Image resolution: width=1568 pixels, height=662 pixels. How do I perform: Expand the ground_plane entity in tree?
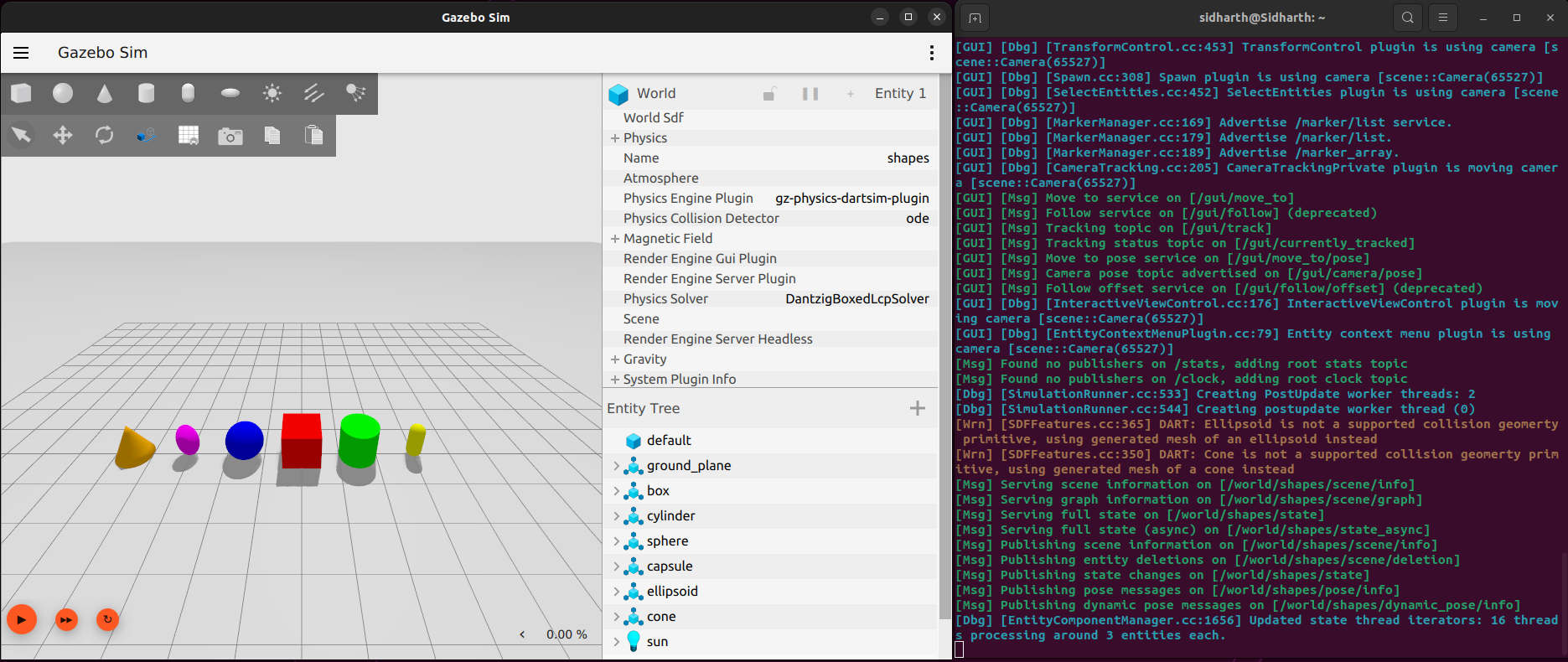617,466
